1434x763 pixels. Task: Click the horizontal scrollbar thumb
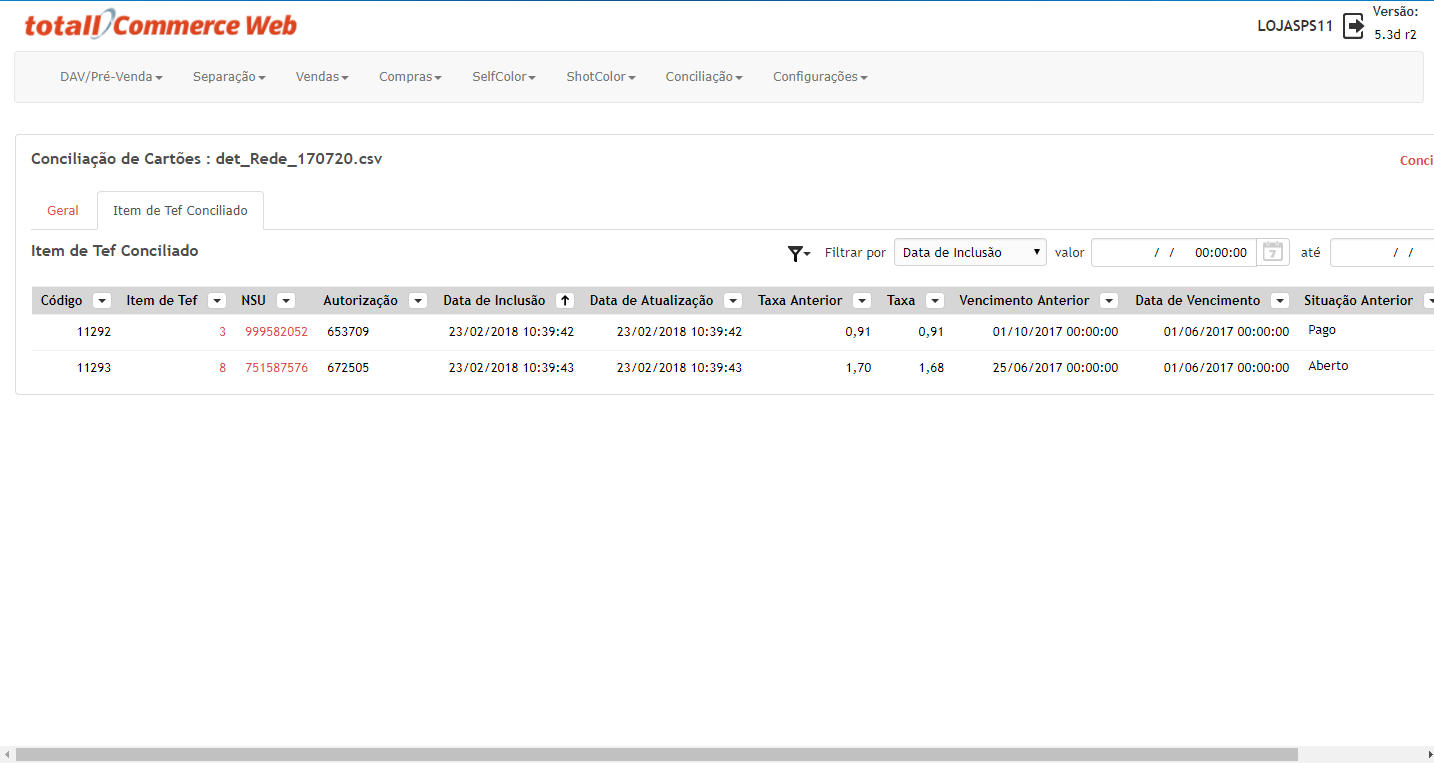[656, 754]
